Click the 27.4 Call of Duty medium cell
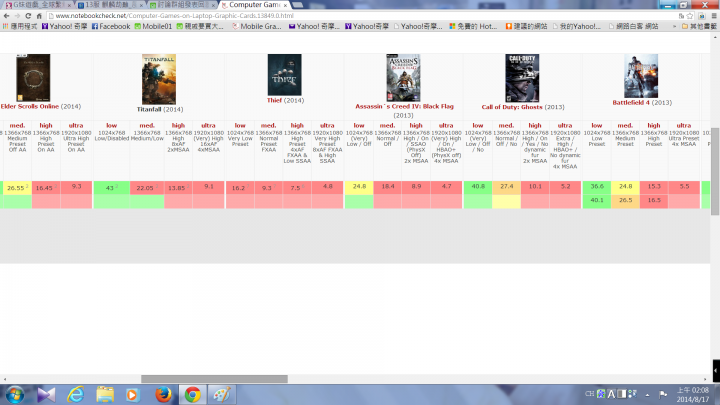 [x=506, y=187]
